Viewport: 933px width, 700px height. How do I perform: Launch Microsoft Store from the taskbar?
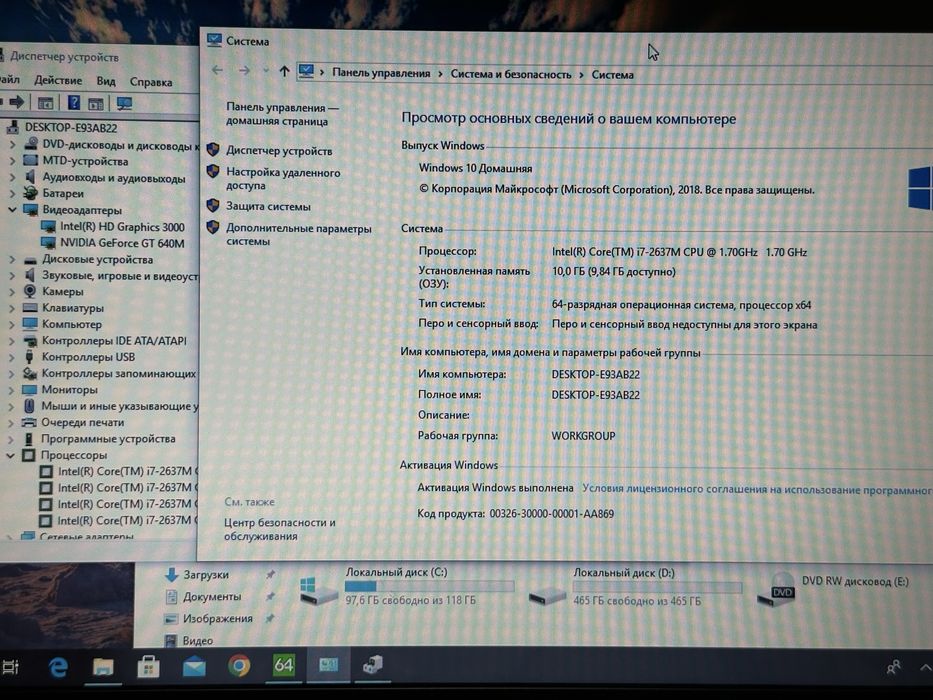(148, 667)
